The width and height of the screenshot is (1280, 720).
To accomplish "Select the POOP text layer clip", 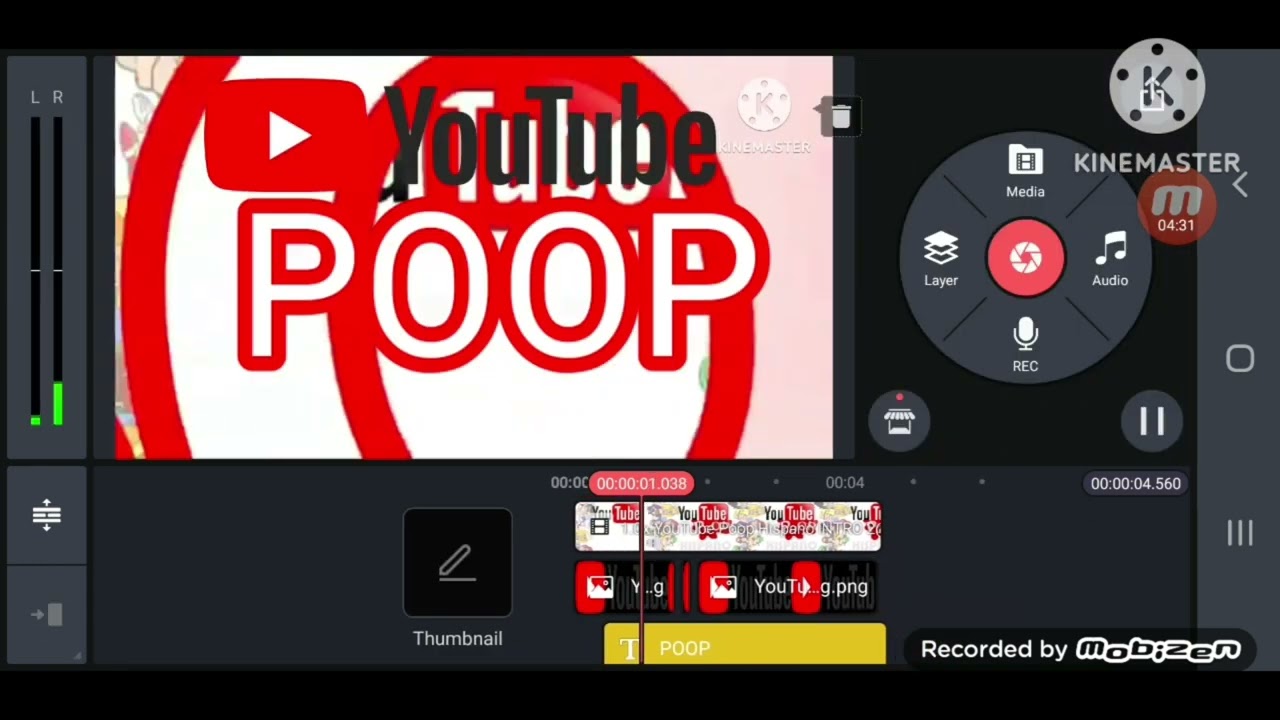I will click(x=745, y=645).
